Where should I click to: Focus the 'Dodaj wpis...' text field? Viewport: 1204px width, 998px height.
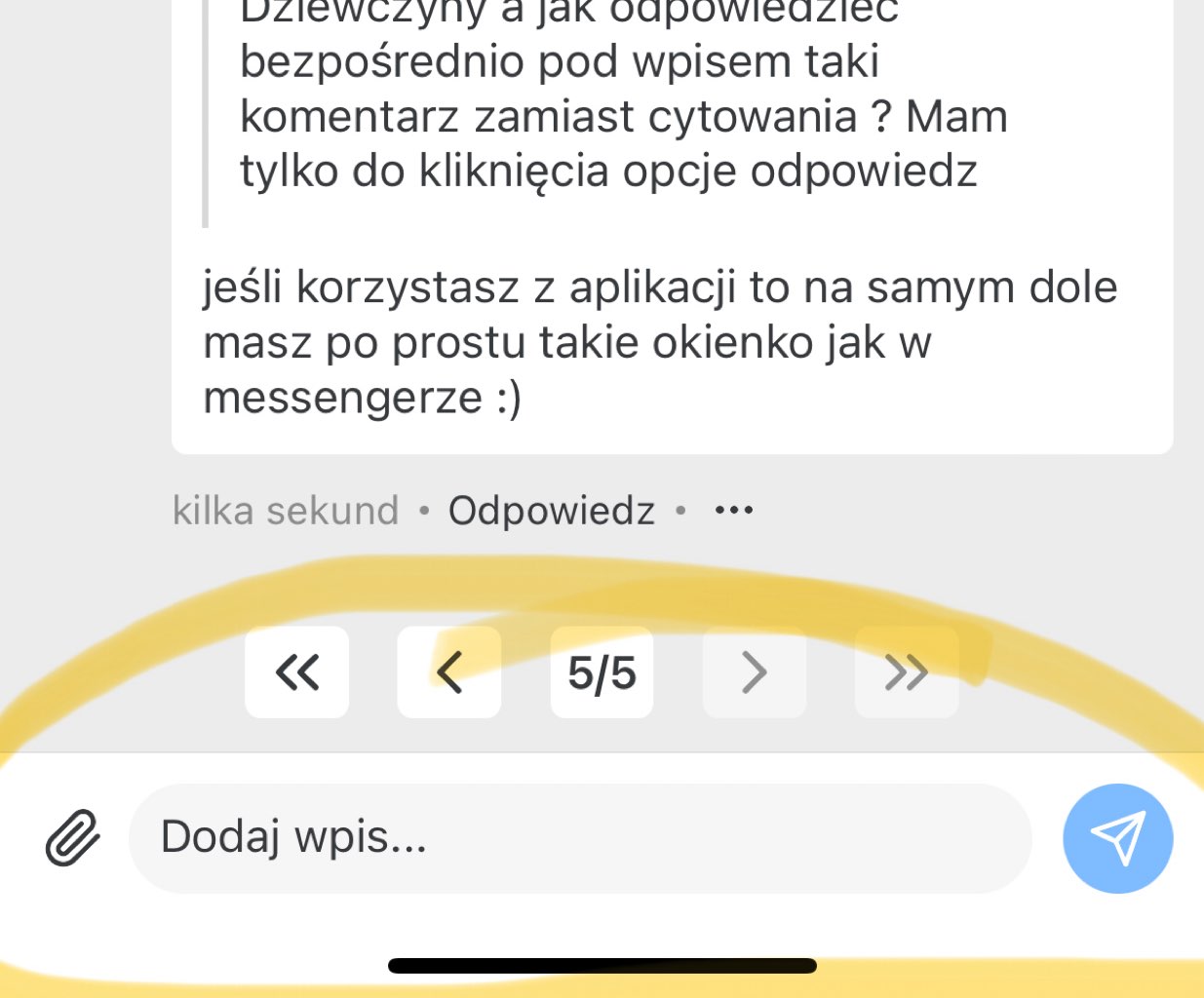pos(580,838)
